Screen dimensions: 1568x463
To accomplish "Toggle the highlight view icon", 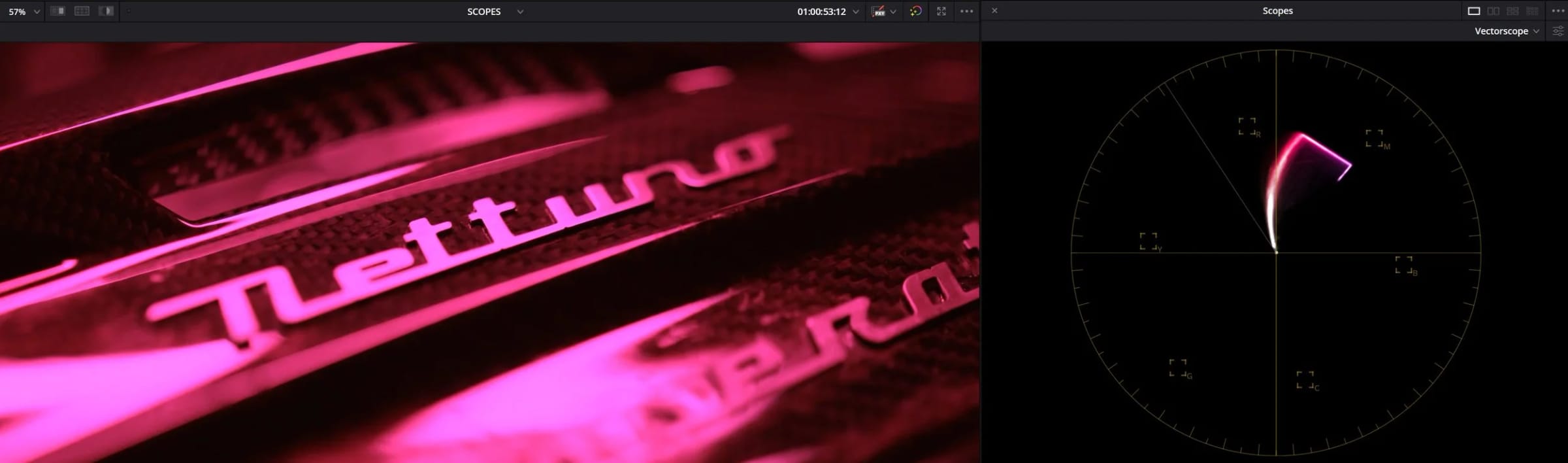I will pos(106,11).
